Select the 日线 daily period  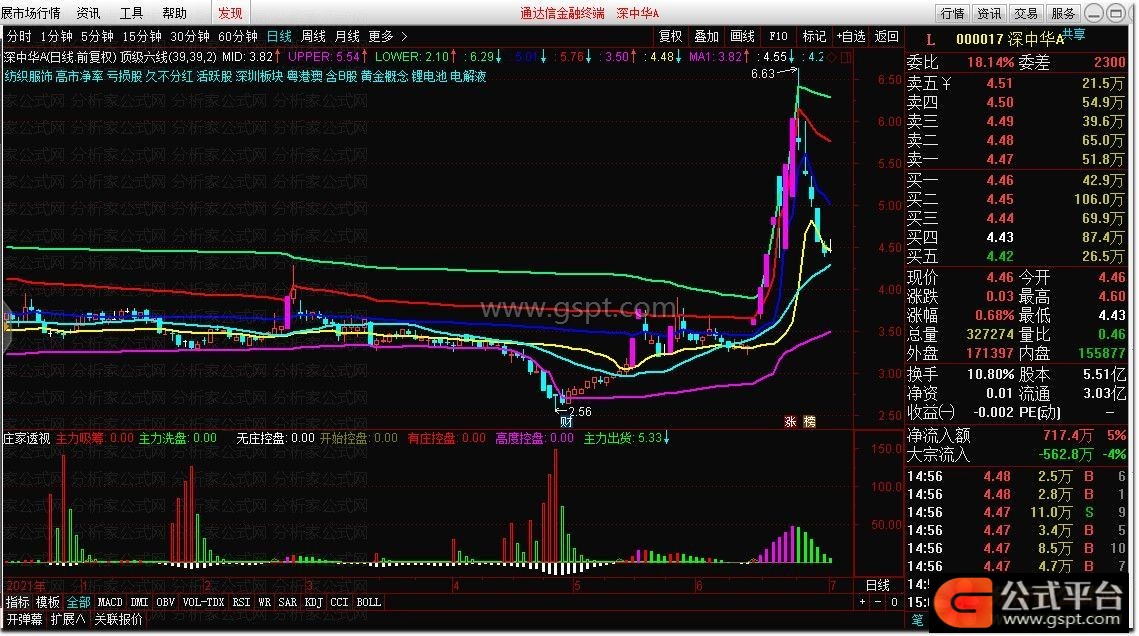[279, 36]
